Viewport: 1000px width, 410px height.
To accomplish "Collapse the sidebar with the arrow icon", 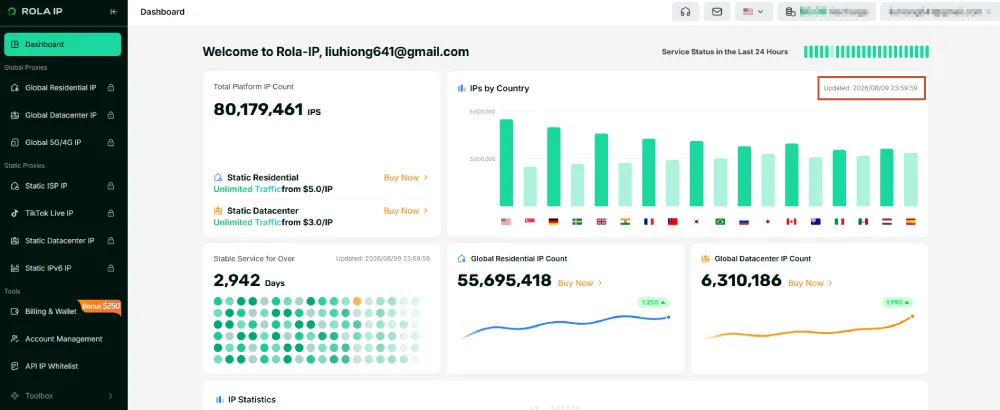I will tap(114, 11).
